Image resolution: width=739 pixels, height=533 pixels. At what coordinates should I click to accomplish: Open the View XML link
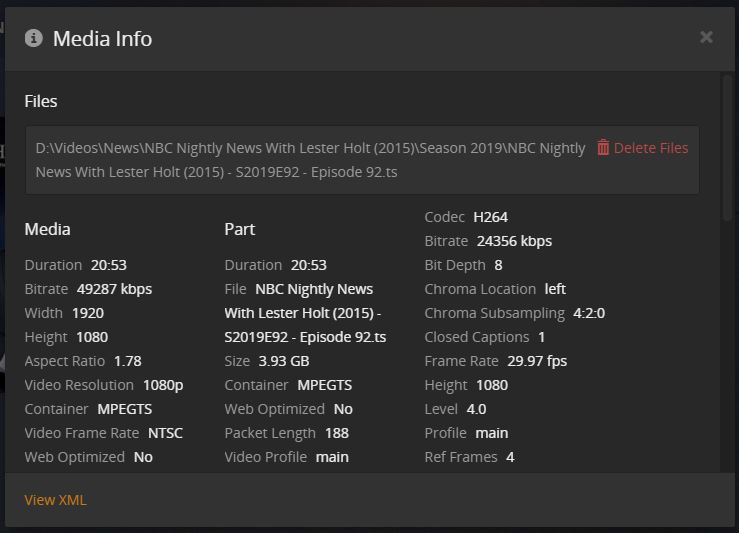coord(55,500)
